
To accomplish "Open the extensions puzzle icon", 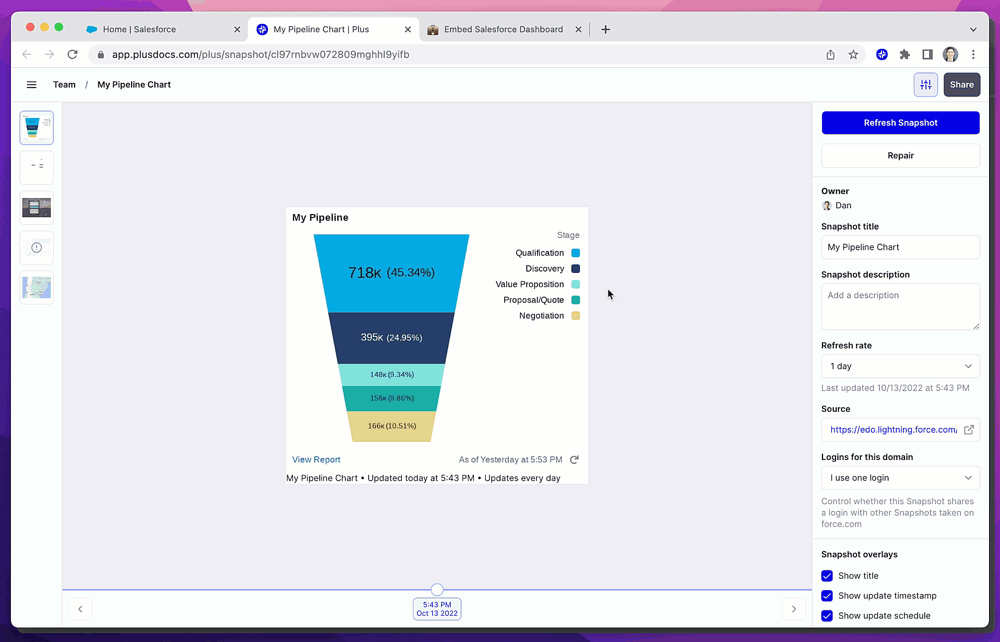I will [x=904, y=55].
